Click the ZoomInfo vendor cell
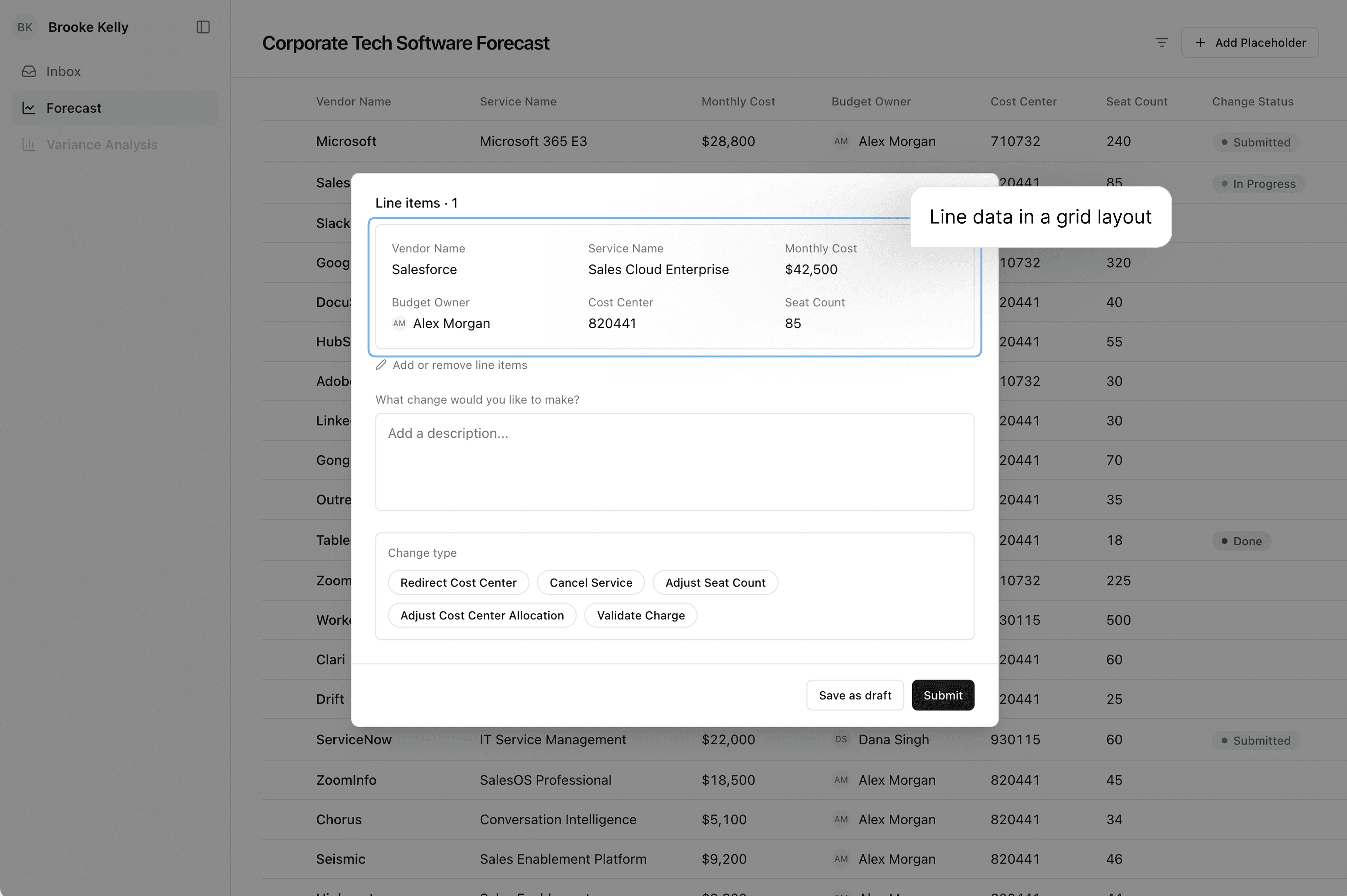This screenshot has width=1347, height=896. [x=346, y=780]
